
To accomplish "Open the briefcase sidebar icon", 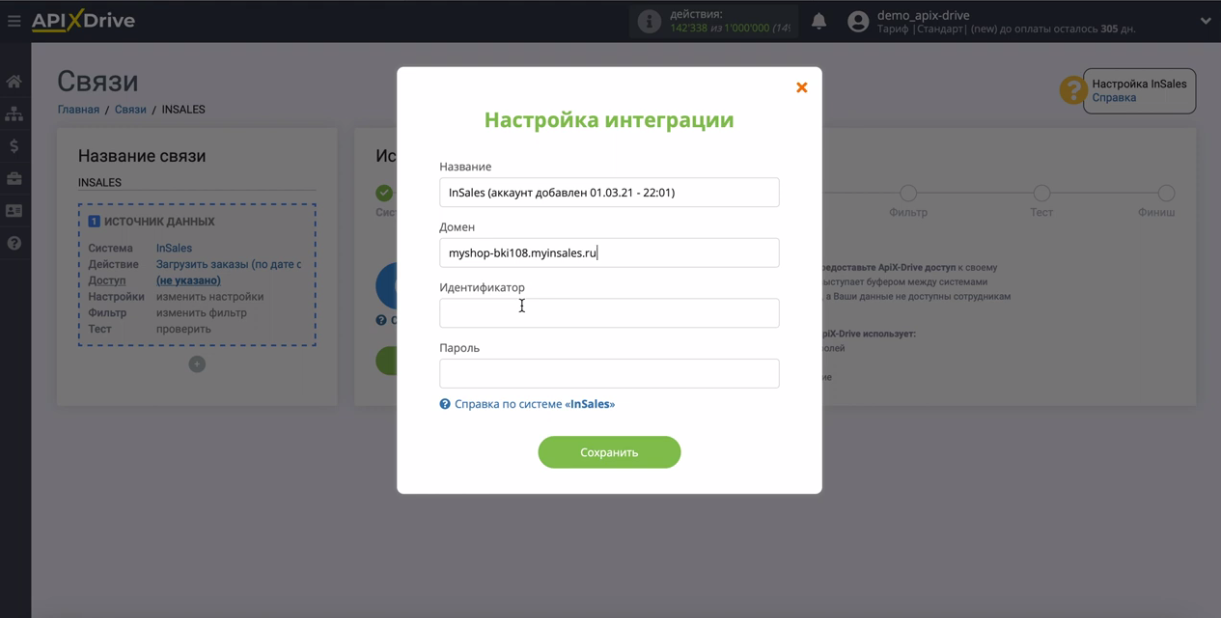I will [14, 179].
